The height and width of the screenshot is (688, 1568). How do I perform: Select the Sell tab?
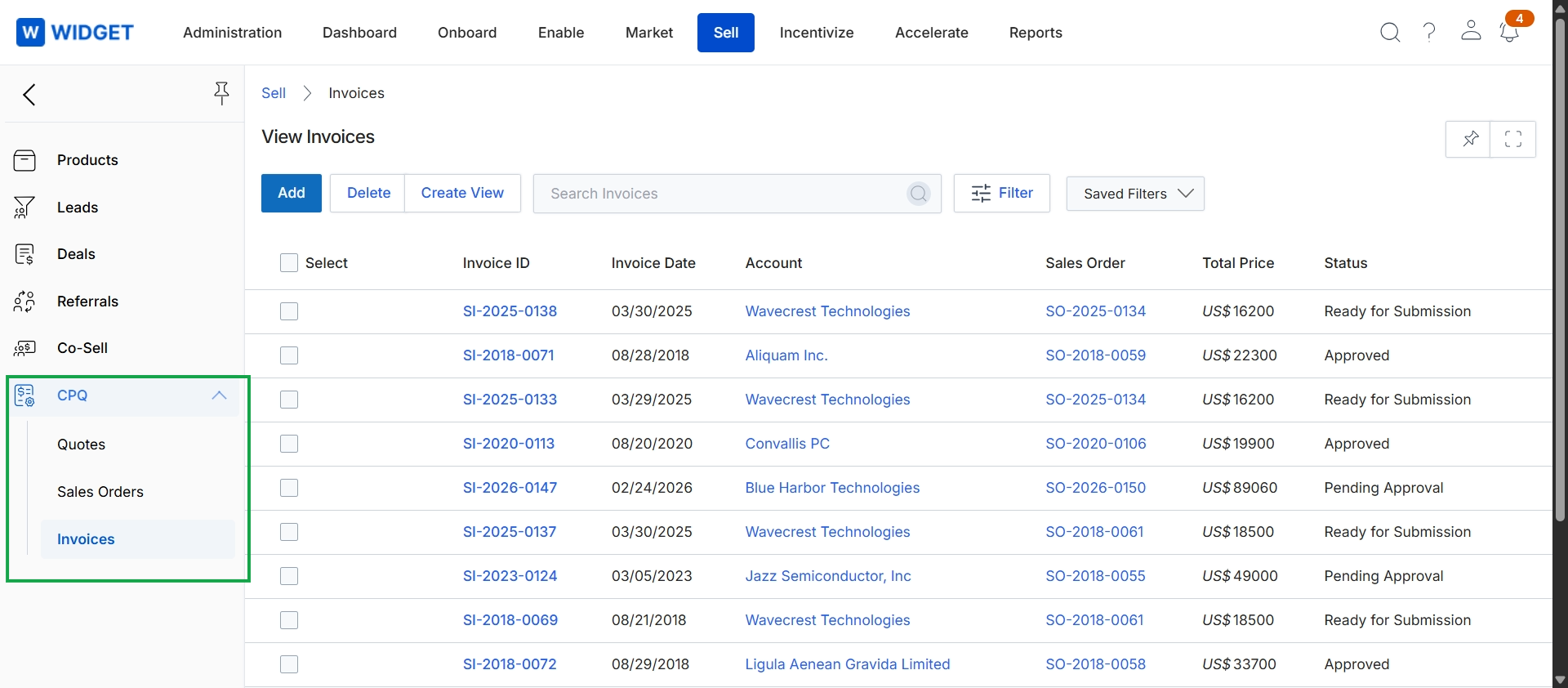[726, 33]
